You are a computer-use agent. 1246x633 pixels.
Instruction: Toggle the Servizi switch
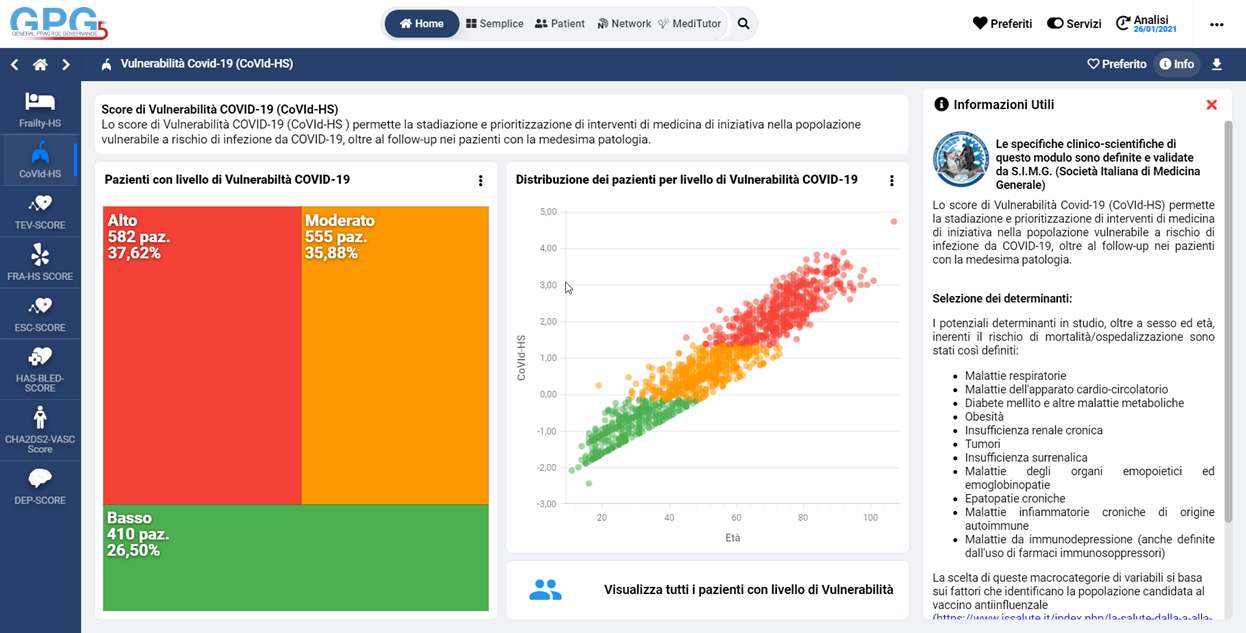[x=1073, y=24]
